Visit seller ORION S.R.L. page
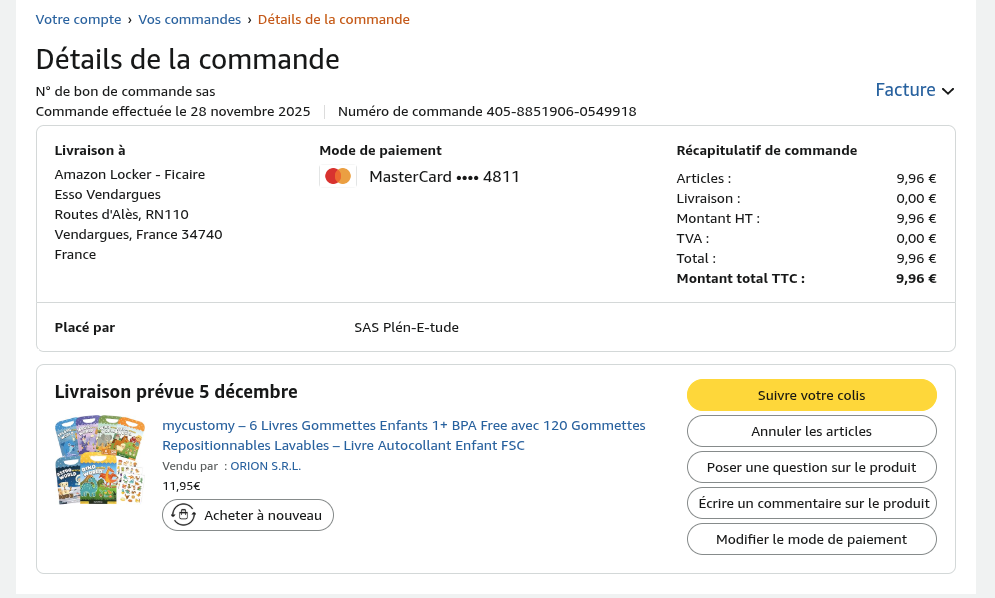995x598 pixels. click(x=265, y=466)
